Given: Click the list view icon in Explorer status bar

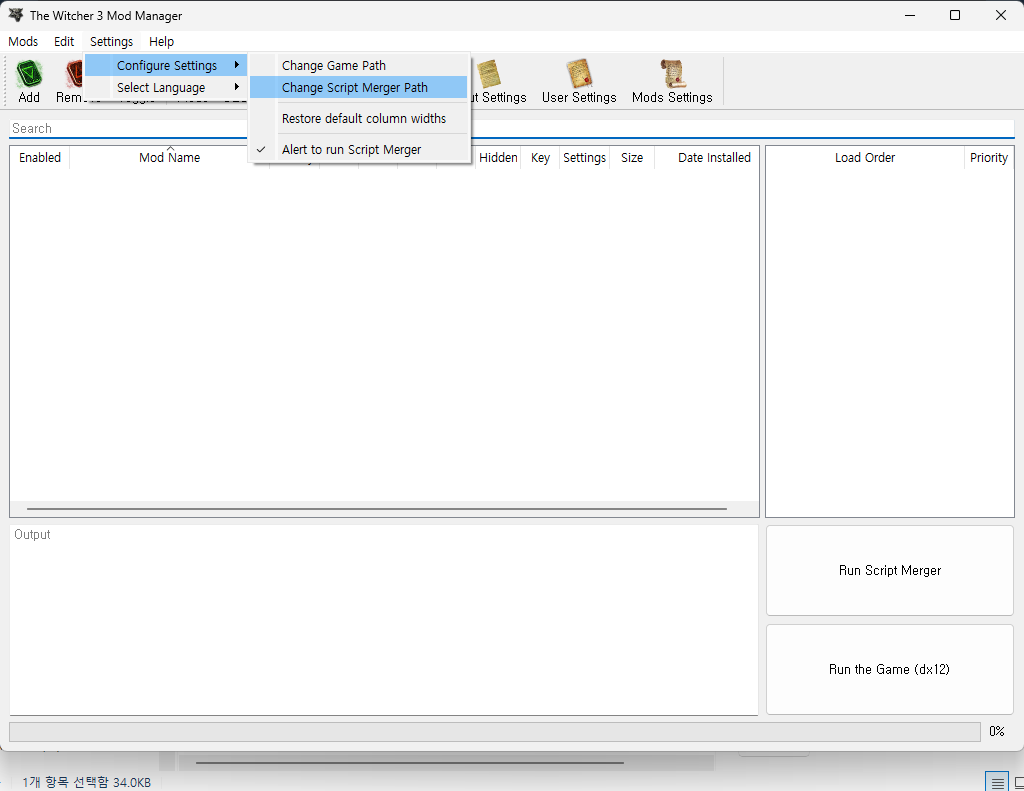Looking at the screenshot, I should click(997, 782).
